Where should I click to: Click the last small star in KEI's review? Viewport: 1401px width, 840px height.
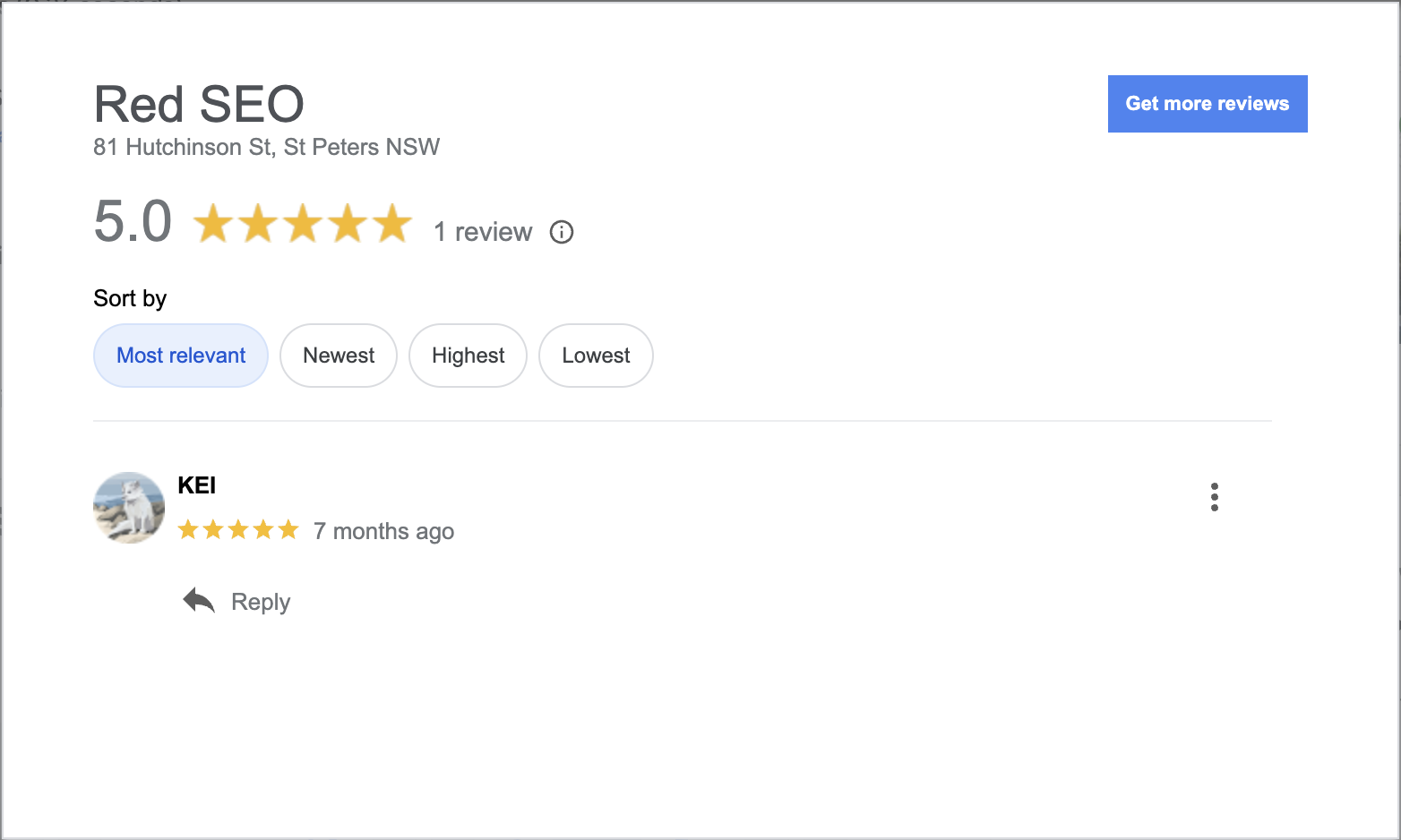288,530
